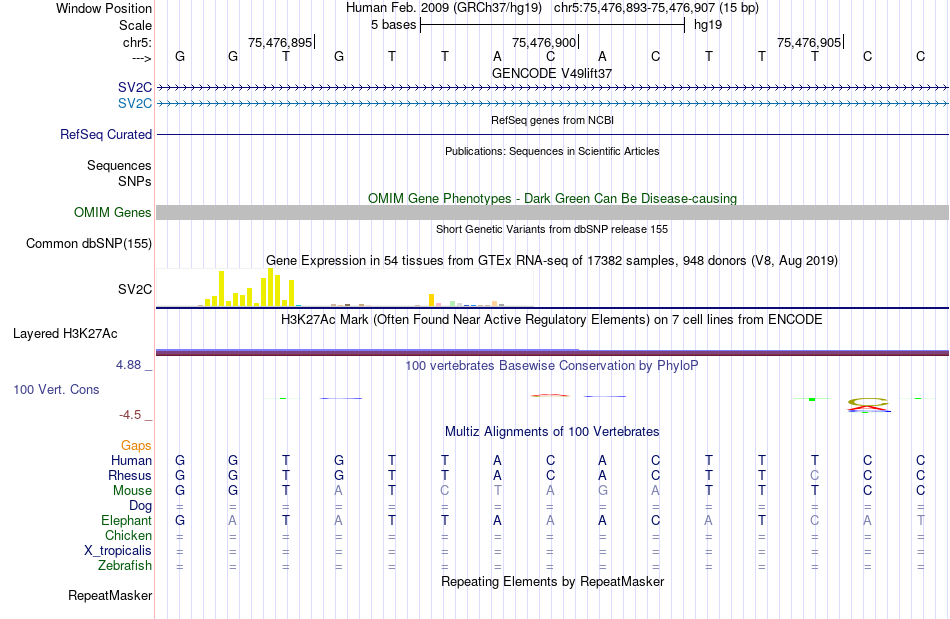The image size is (950, 619).
Task: Click the 75,476,895 ruler position
Action: pos(280,42)
